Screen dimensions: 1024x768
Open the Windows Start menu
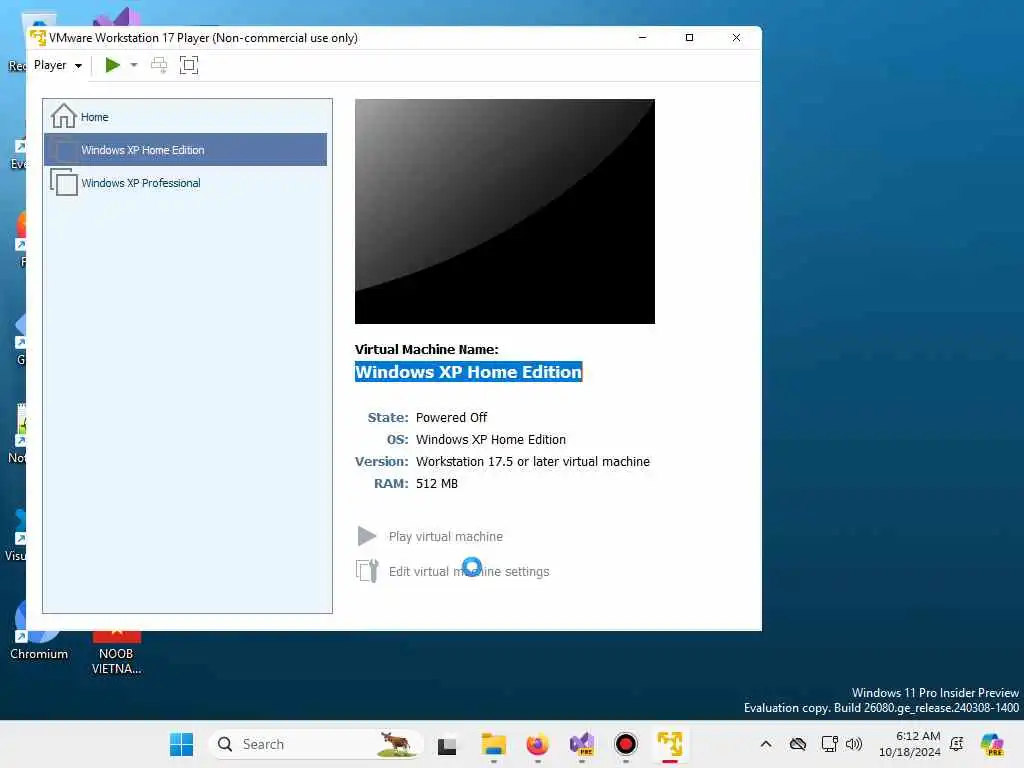[x=182, y=744]
